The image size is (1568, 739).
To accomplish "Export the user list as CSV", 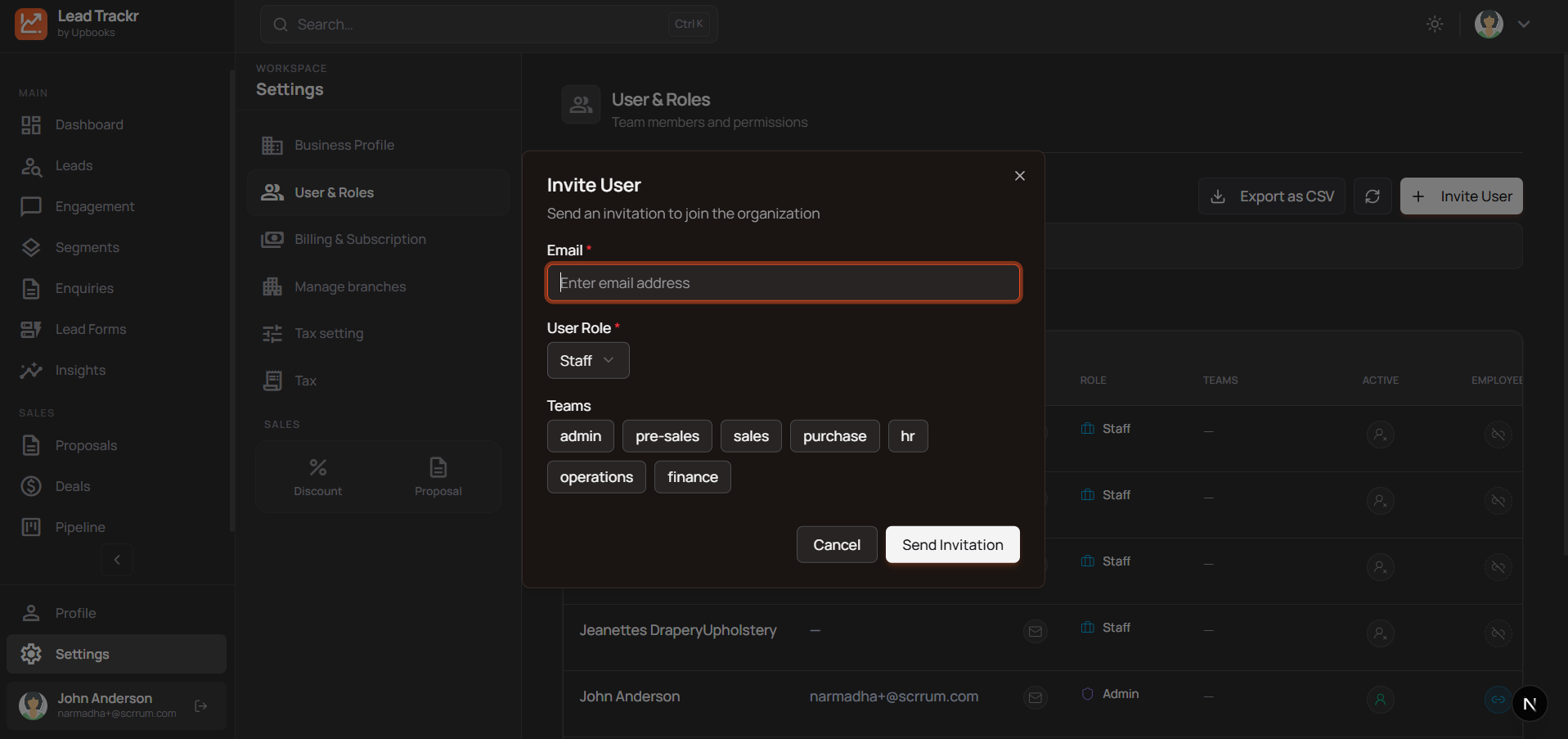I will (x=1270, y=196).
